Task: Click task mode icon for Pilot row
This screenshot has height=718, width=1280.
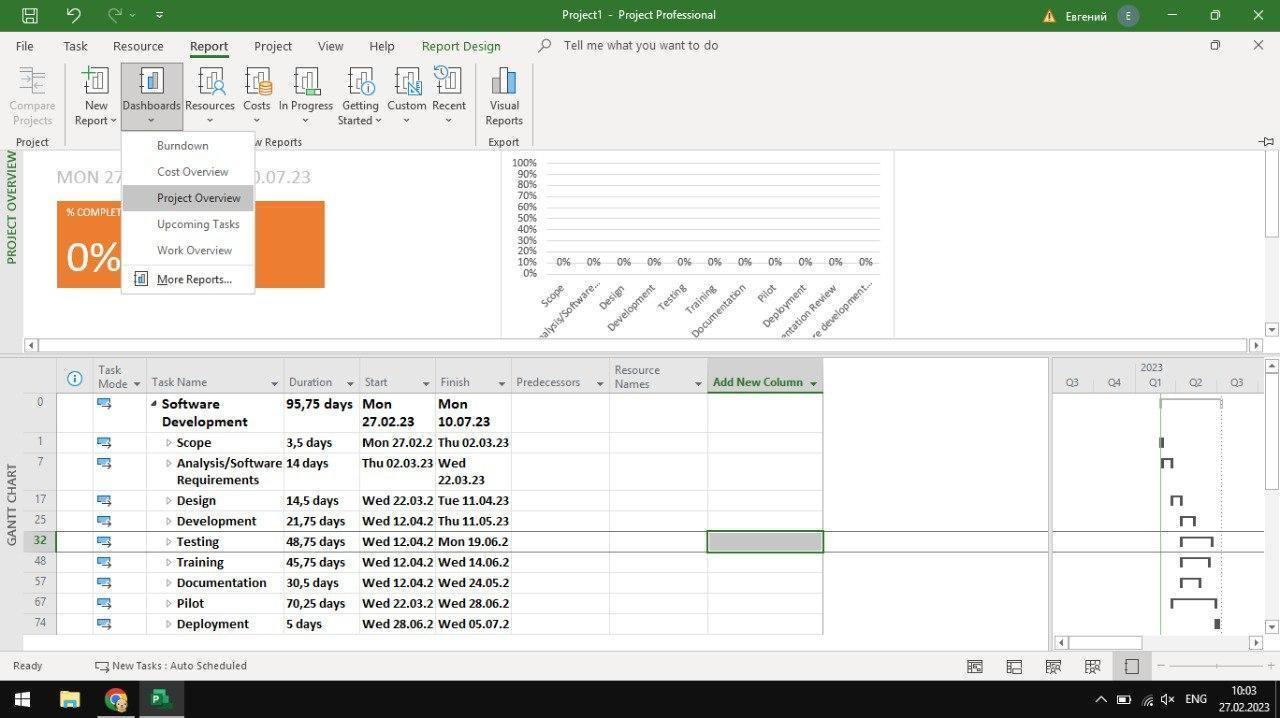Action: (x=104, y=604)
